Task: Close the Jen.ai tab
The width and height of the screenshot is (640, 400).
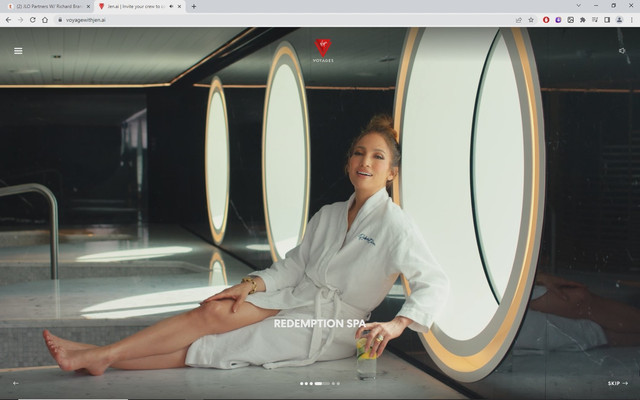Action: [179, 7]
